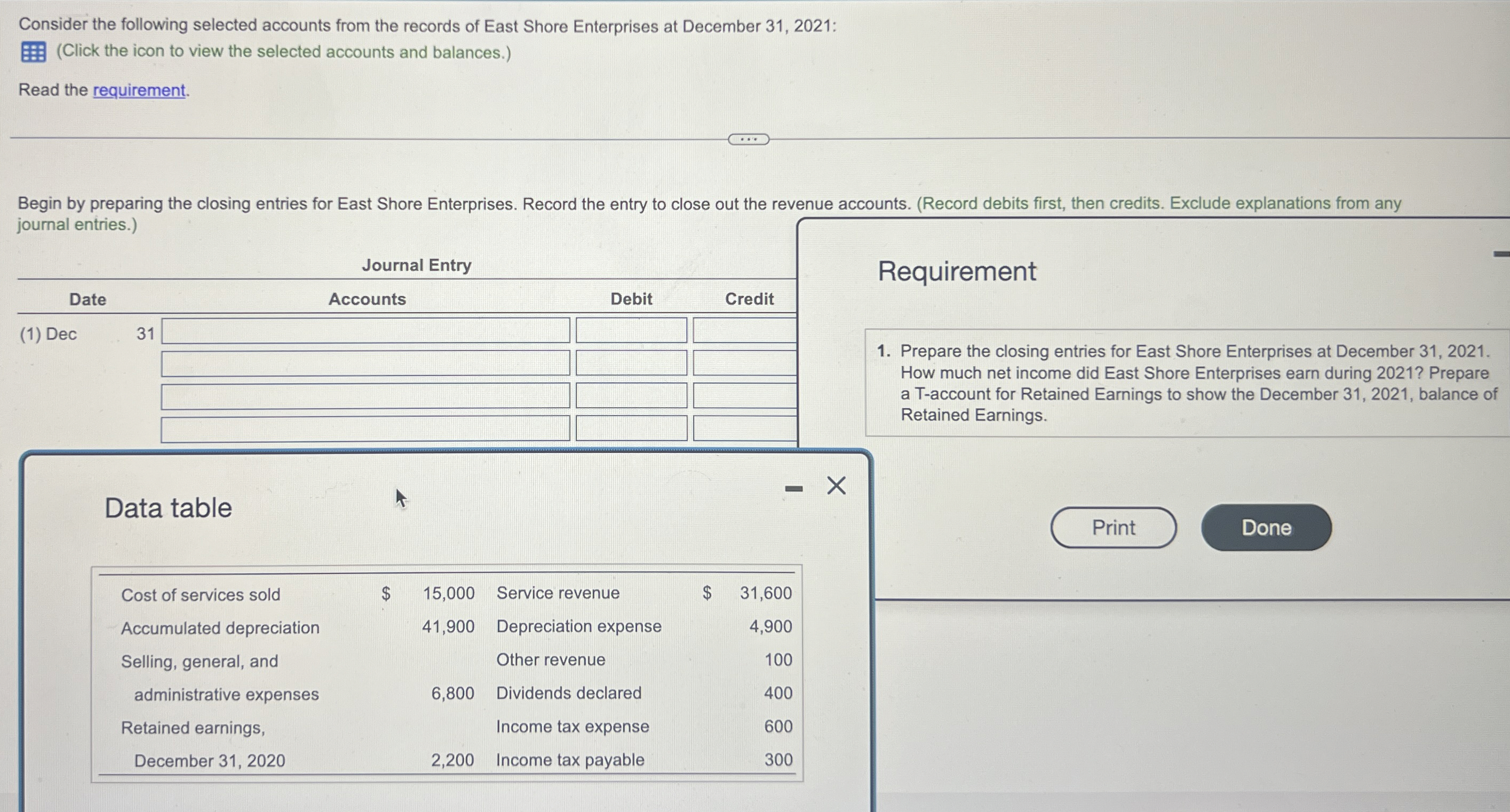The width and height of the screenshot is (1510, 812).
Task: Click the 'Selling, general, and' label
Action: click(x=200, y=662)
